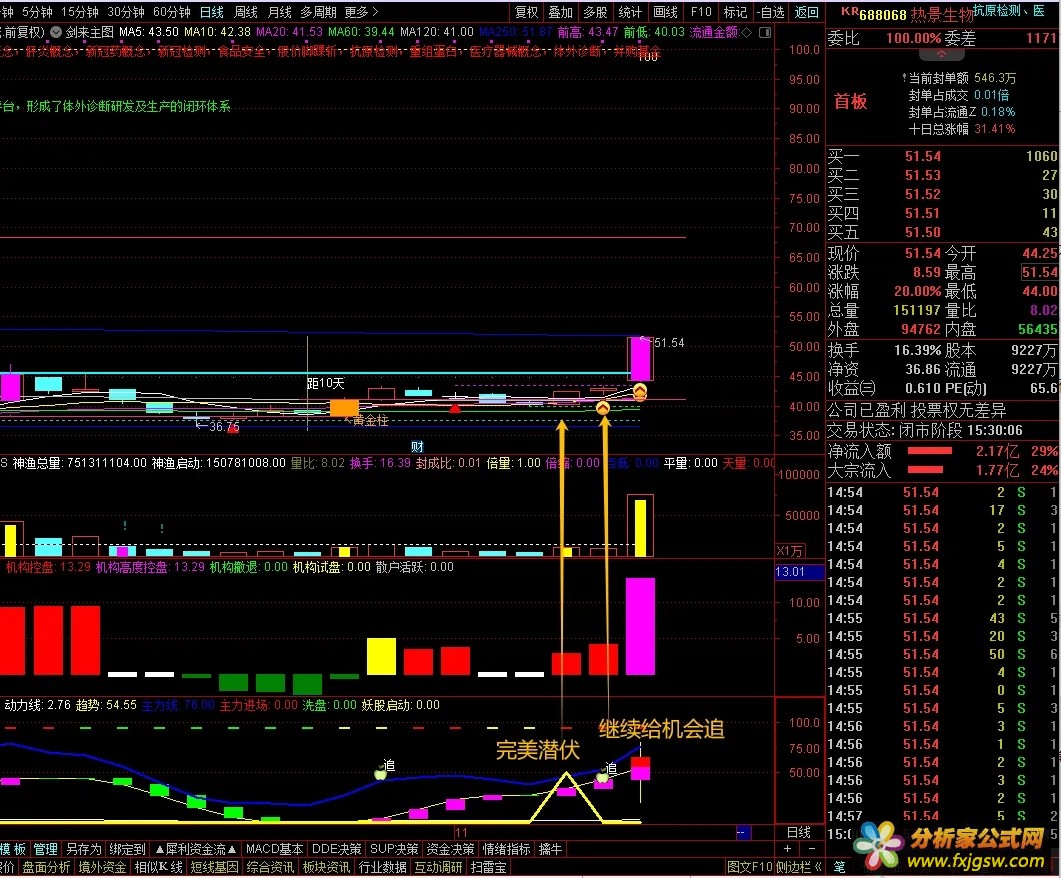Switch to the 60分钟 period
Screen dimensions: 1061x878
pos(172,12)
